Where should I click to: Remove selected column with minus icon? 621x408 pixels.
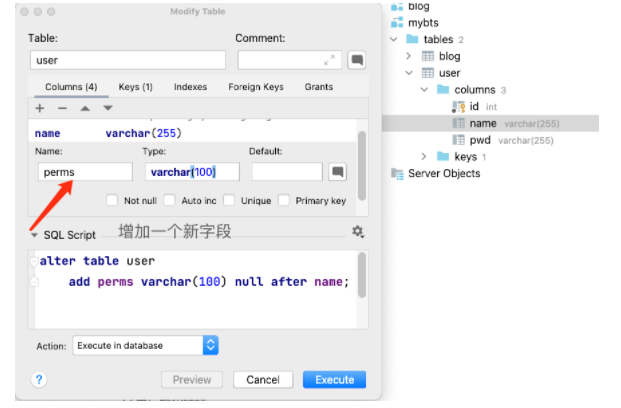(62, 108)
